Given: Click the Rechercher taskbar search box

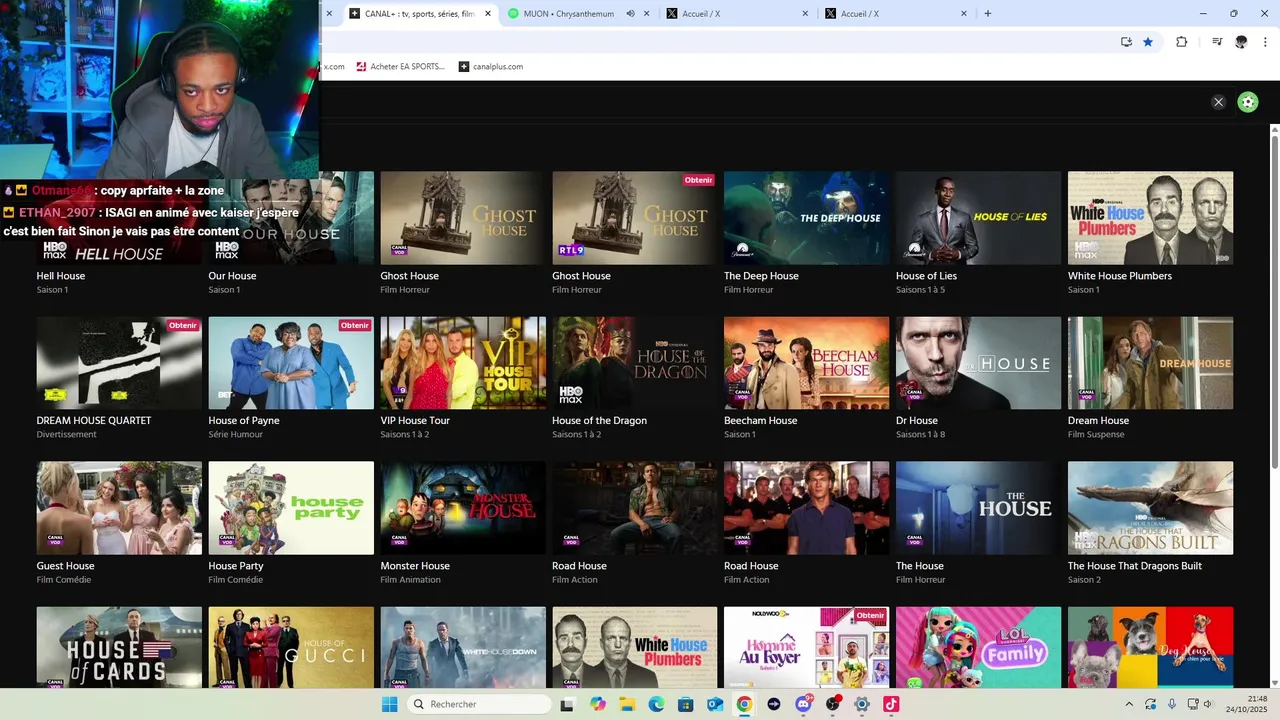Looking at the screenshot, I should click(x=480, y=704).
